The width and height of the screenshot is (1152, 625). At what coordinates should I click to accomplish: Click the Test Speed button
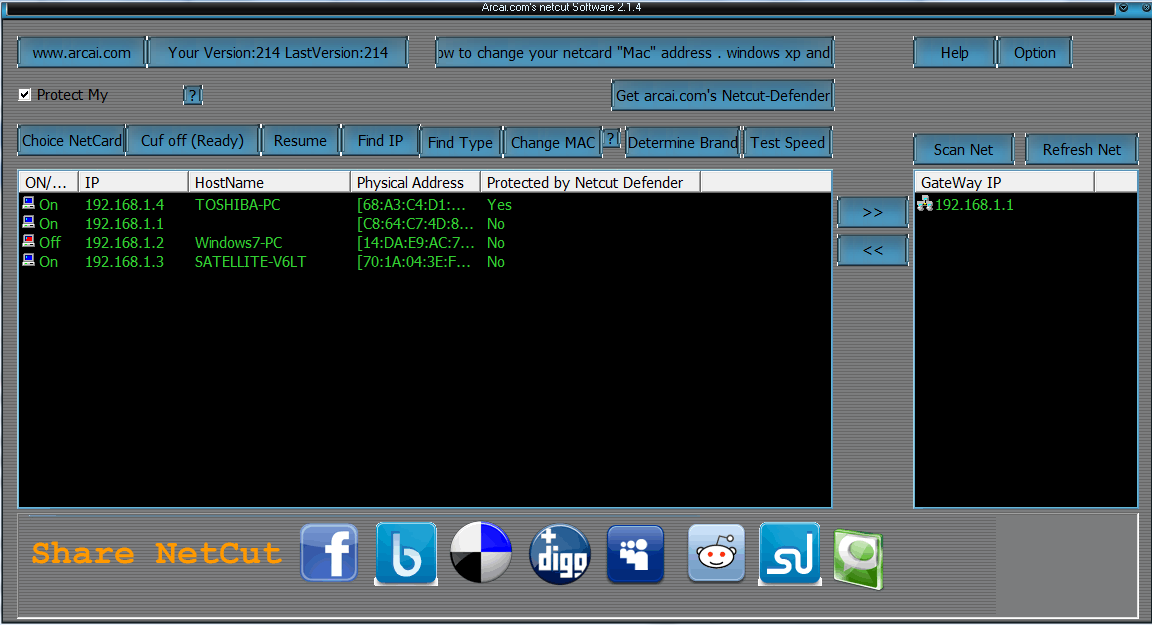[x=788, y=142]
